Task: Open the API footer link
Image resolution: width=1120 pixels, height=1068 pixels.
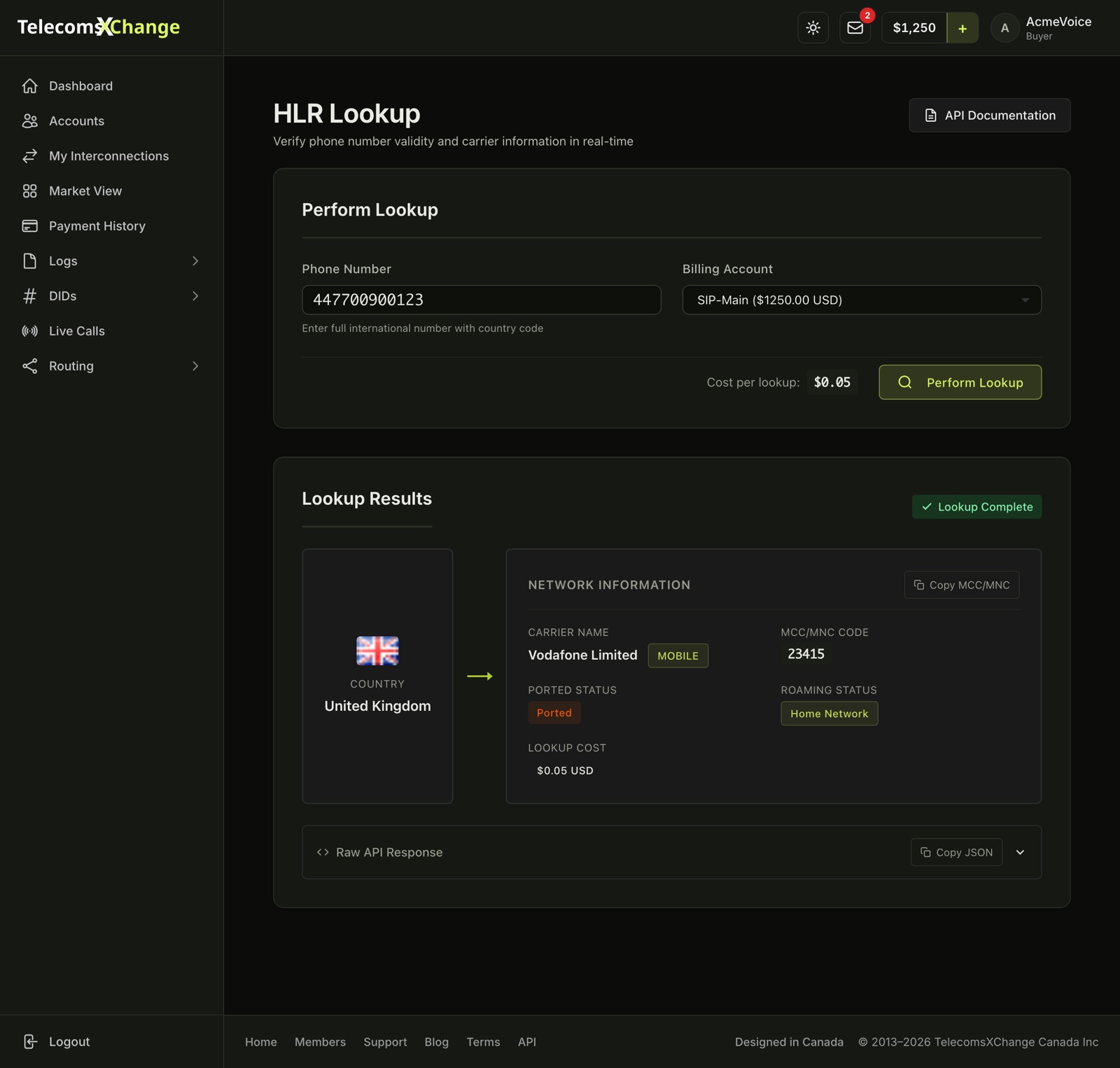Action: coord(527,1042)
